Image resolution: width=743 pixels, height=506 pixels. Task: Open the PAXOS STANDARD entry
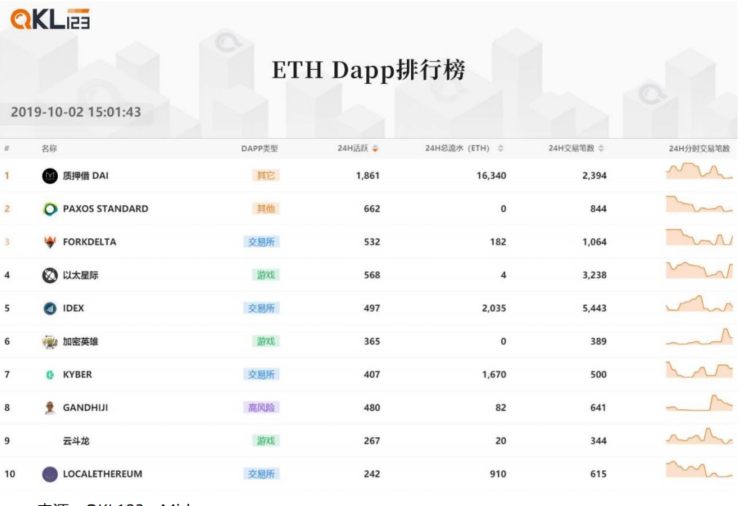point(105,209)
